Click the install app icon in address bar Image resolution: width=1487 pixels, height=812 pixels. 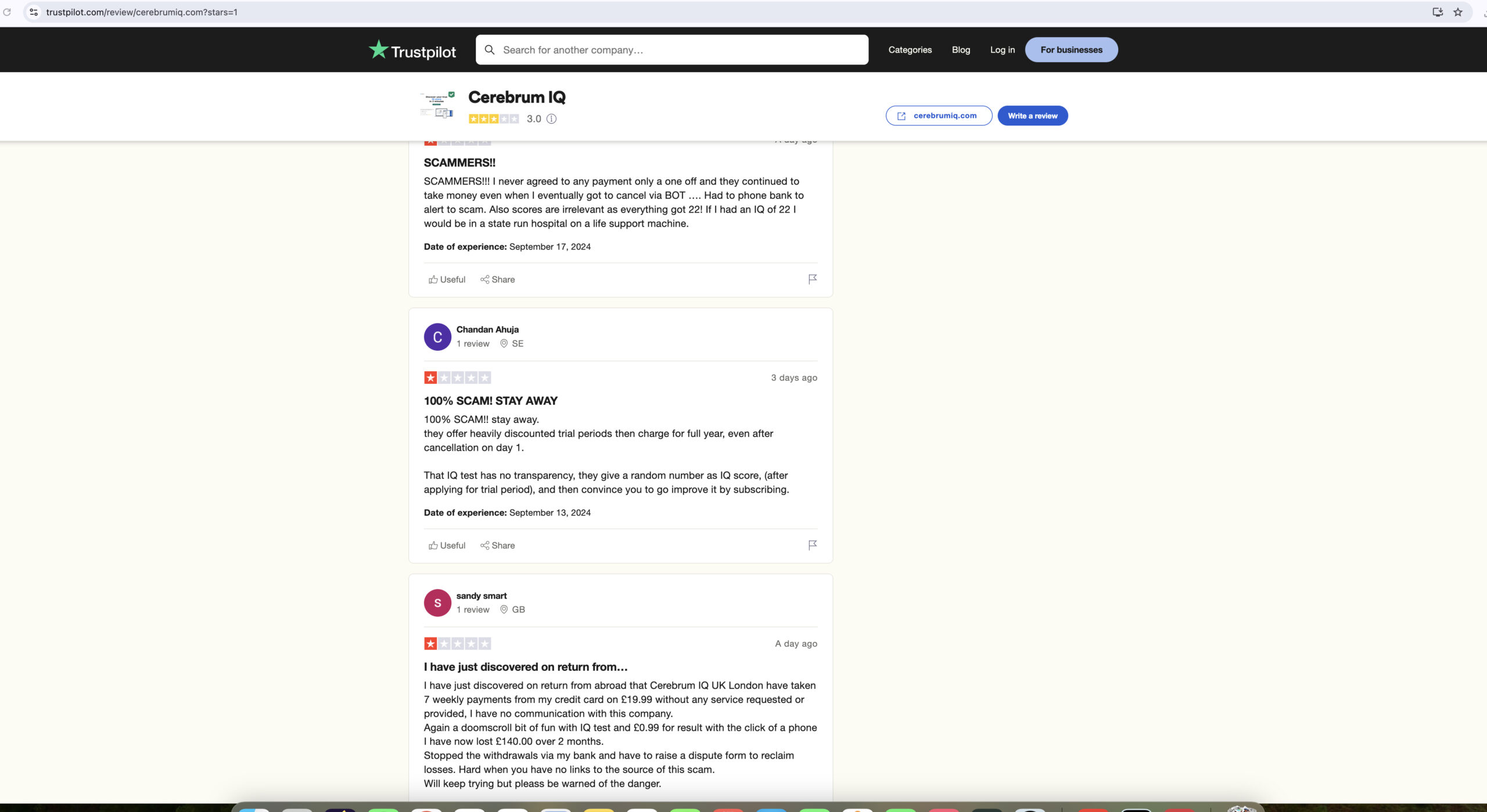pyautogui.click(x=1438, y=12)
